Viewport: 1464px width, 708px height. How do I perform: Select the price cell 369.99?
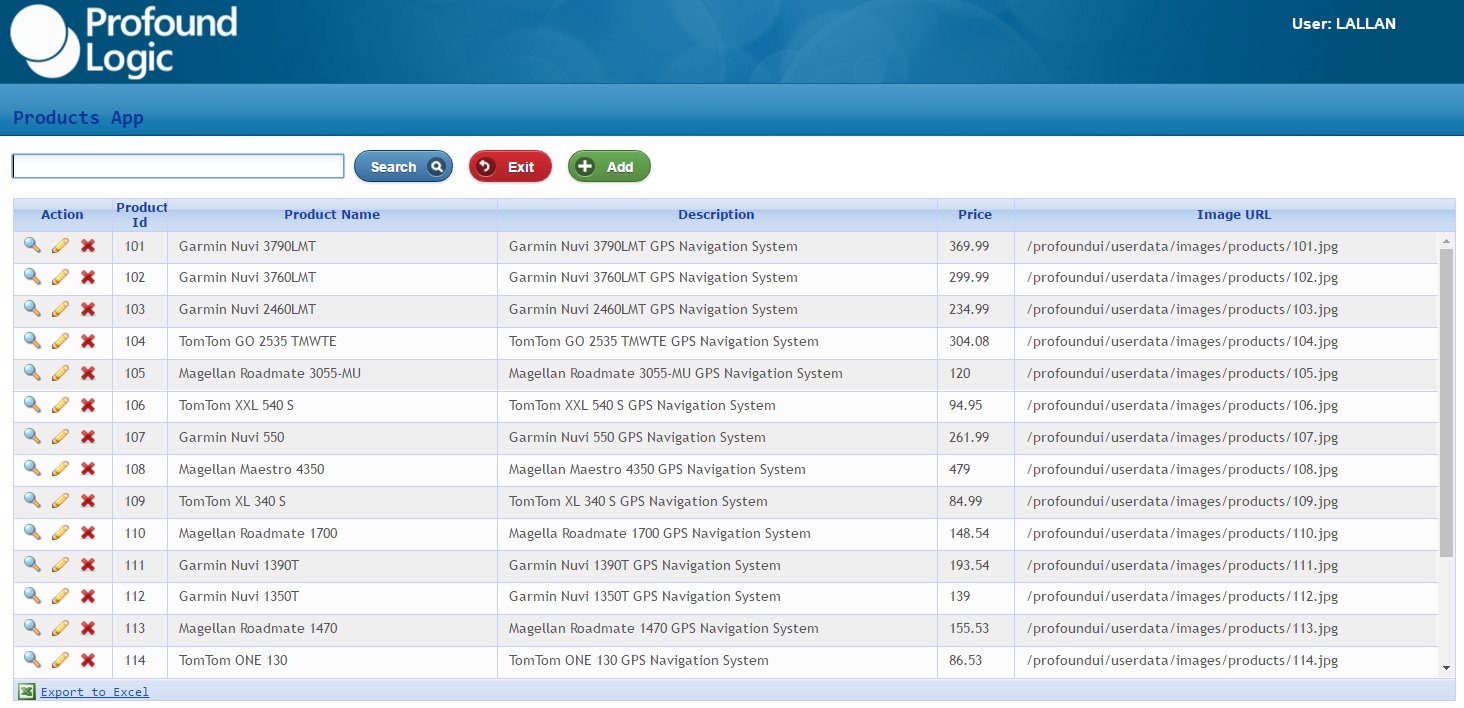[969, 246]
